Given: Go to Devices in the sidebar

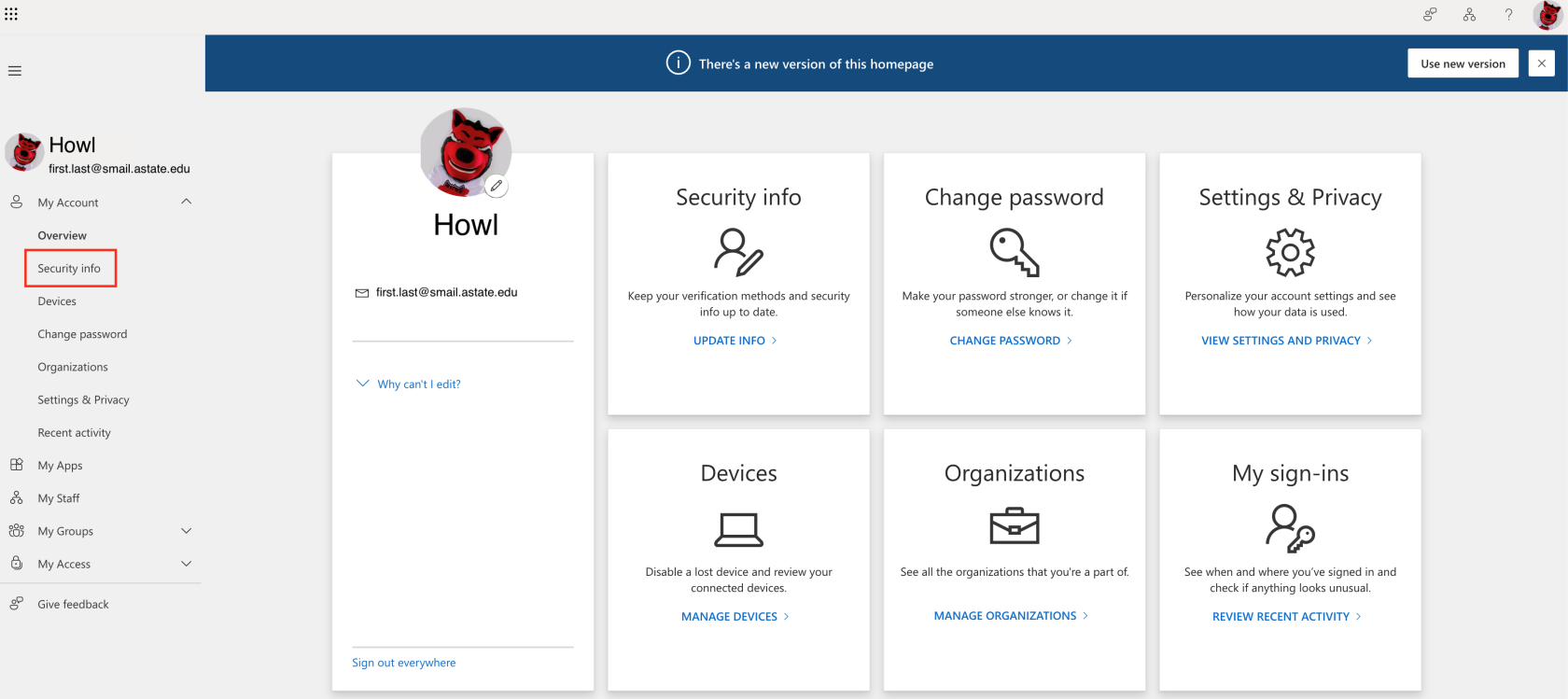Looking at the screenshot, I should [57, 301].
